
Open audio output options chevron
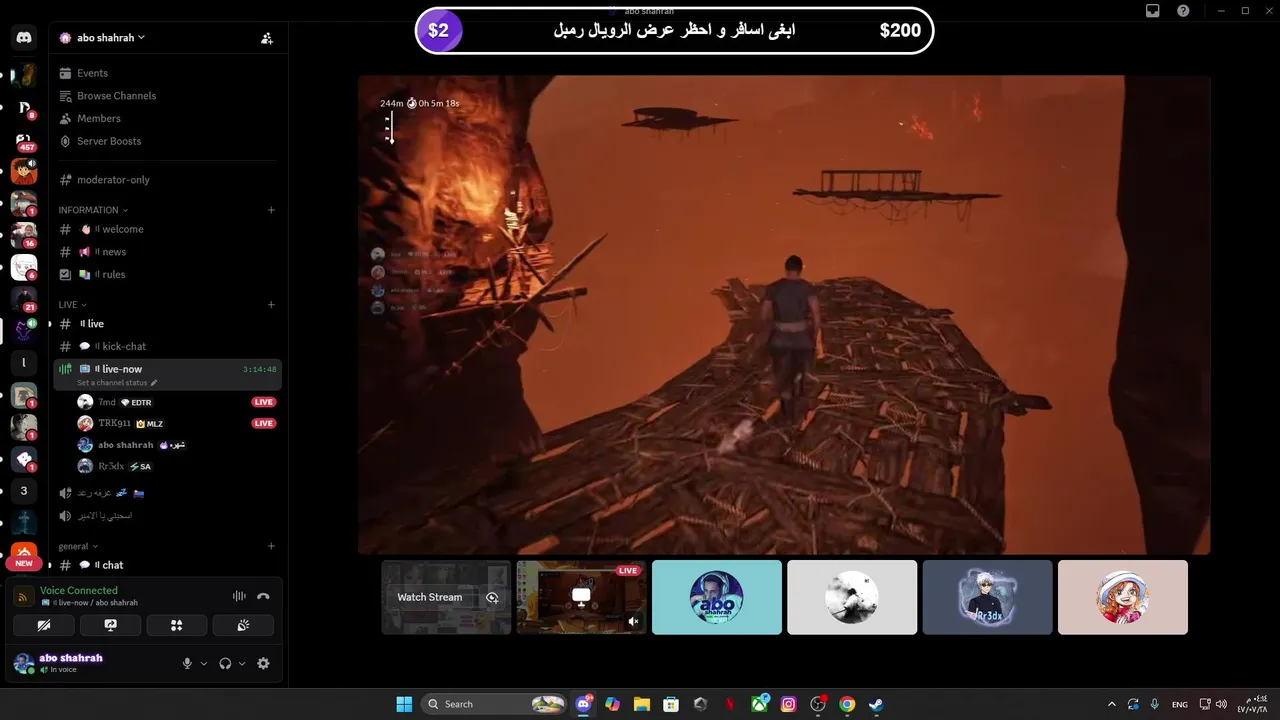242,663
